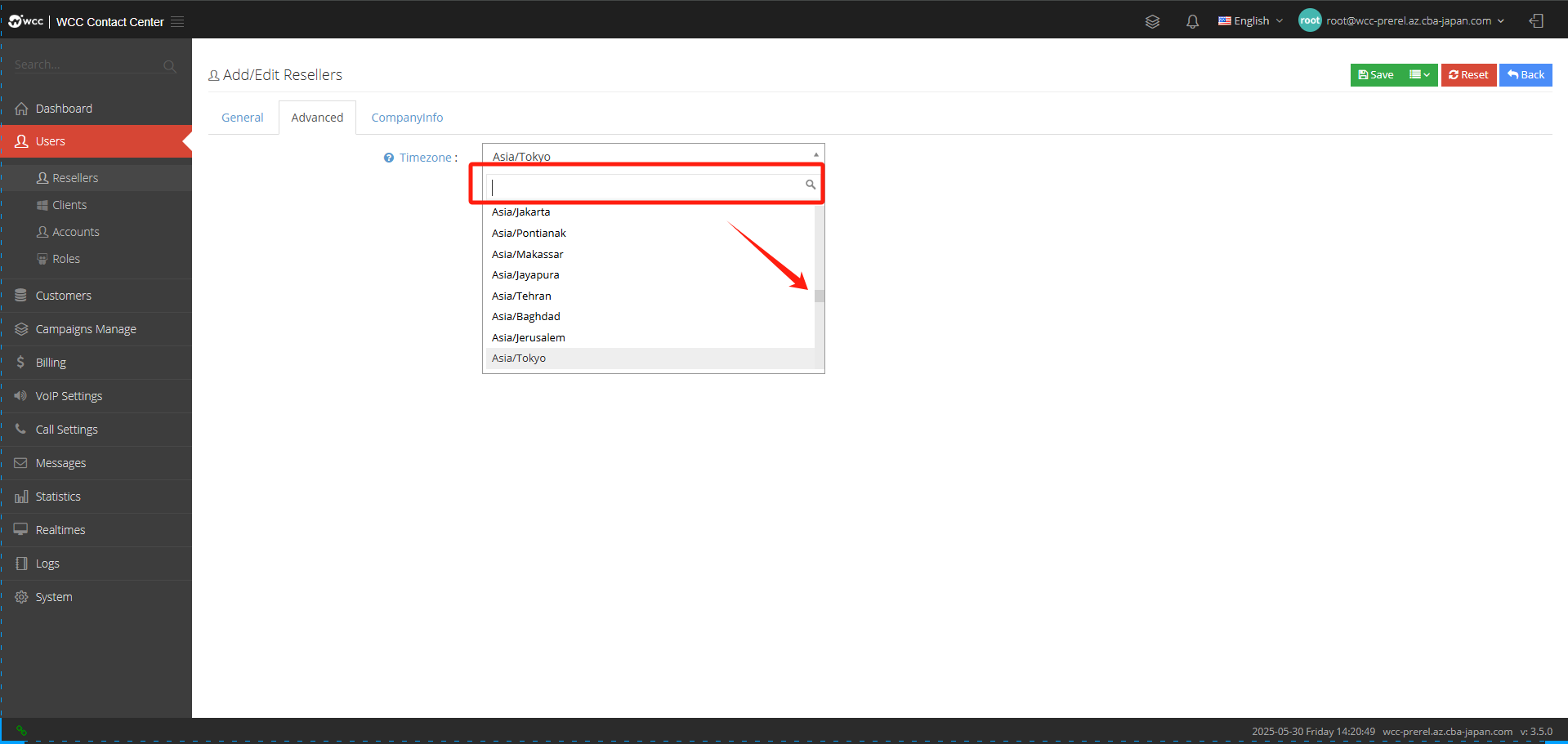Click the wcc-prerel.az.cba-japan.com footer text
Viewport: 1568px width, 744px height.
point(1447,732)
